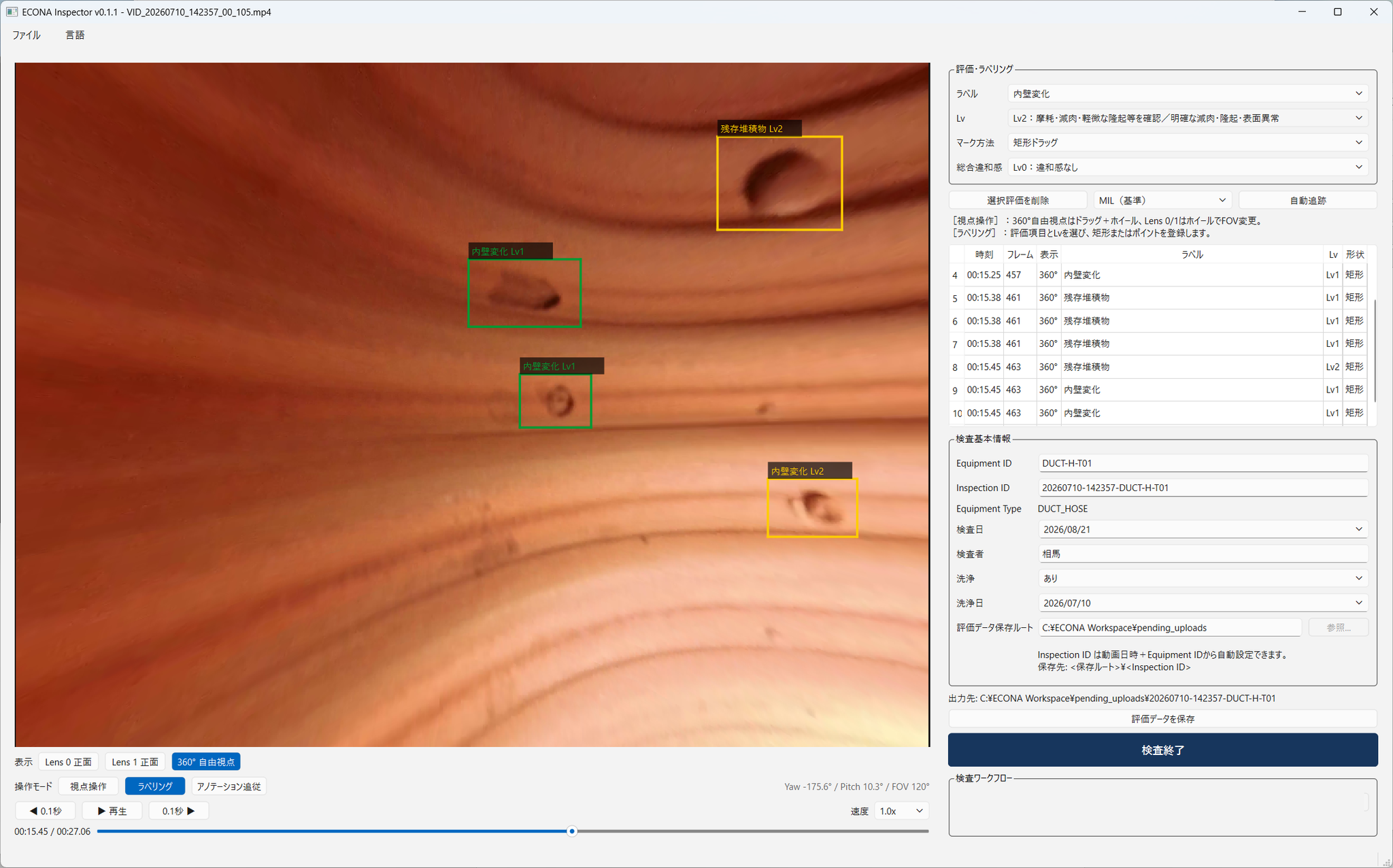1393x868 pixels.
Task: Switch view to Lens 0 正面
Action: [69, 762]
